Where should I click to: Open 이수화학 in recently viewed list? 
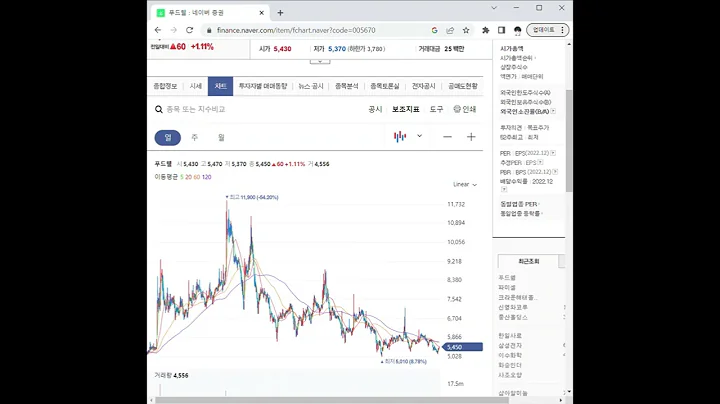pos(510,355)
